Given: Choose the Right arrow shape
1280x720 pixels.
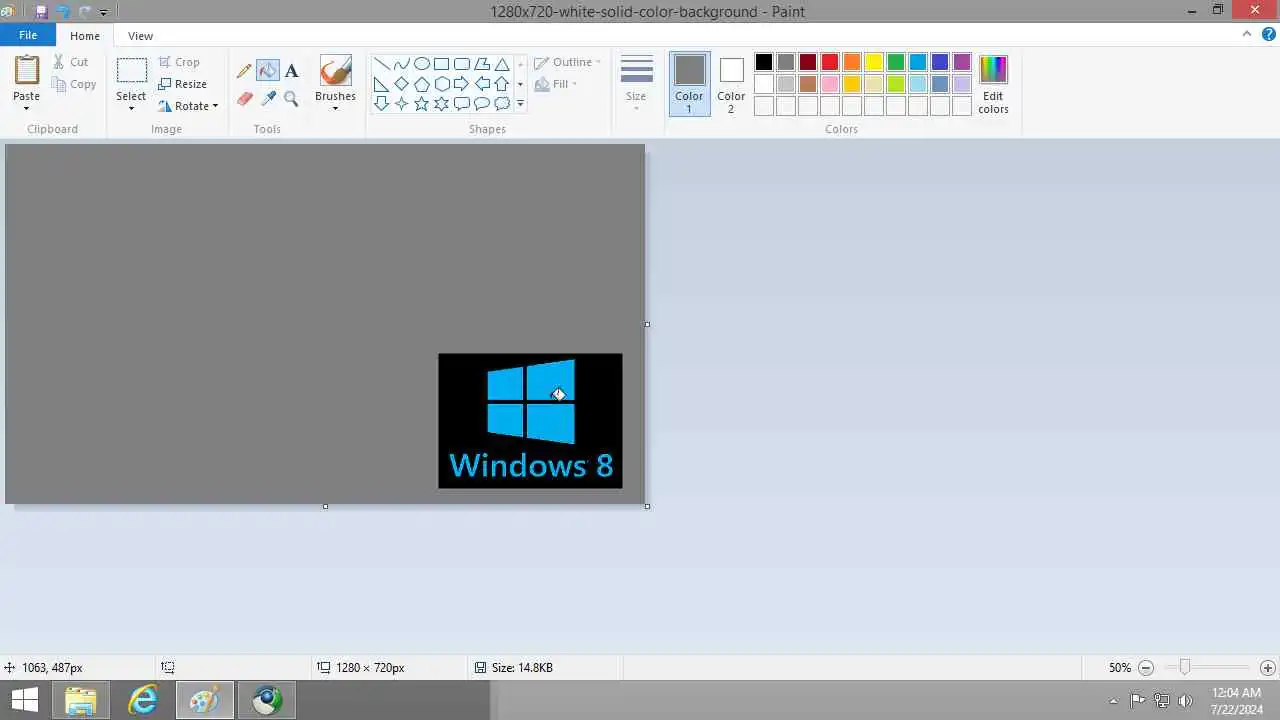Looking at the screenshot, I should pyautogui.click(x=461, y=84).
